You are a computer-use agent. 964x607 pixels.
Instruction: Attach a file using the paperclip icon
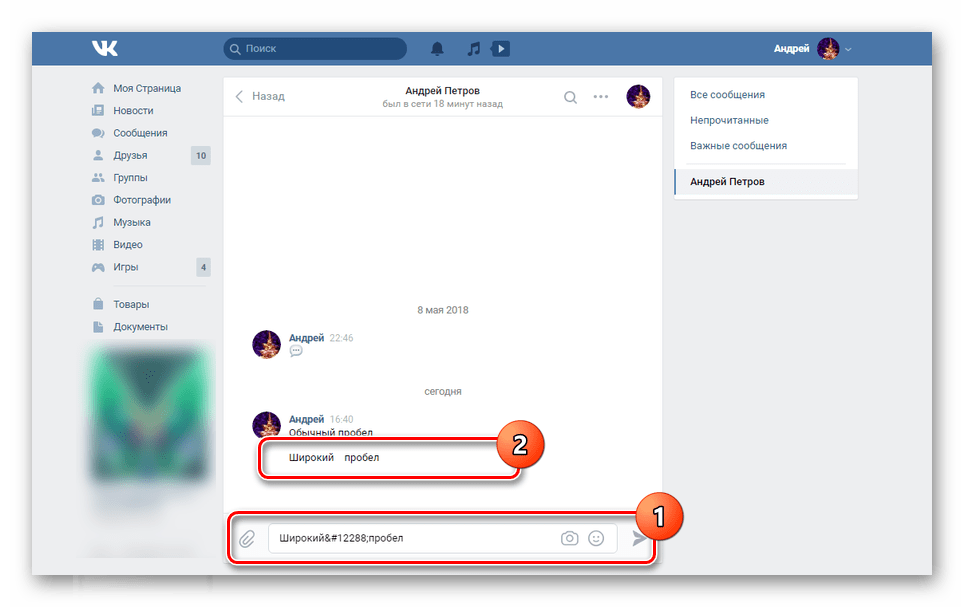coord(248,538)
